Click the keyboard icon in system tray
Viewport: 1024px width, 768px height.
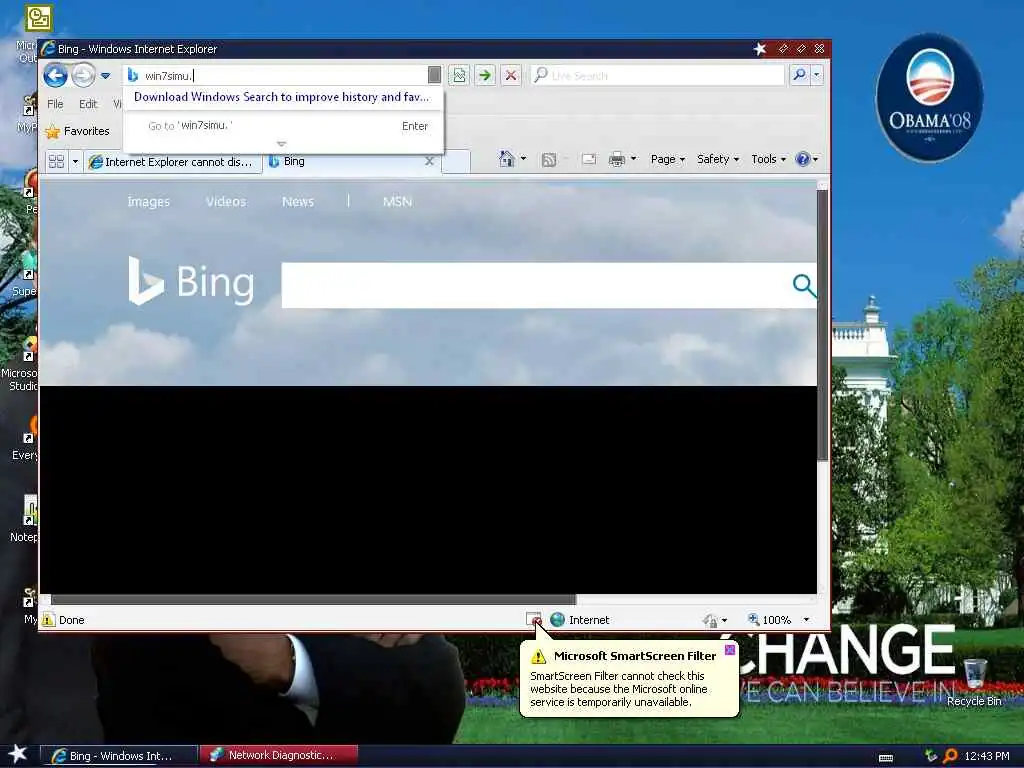coord(886,758)
